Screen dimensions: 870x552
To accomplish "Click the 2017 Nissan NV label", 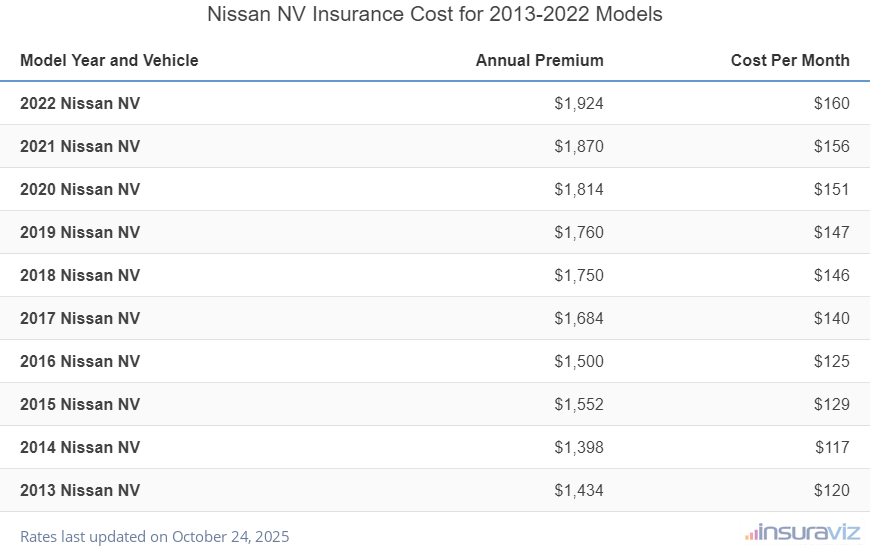I will tap(80, 318).
